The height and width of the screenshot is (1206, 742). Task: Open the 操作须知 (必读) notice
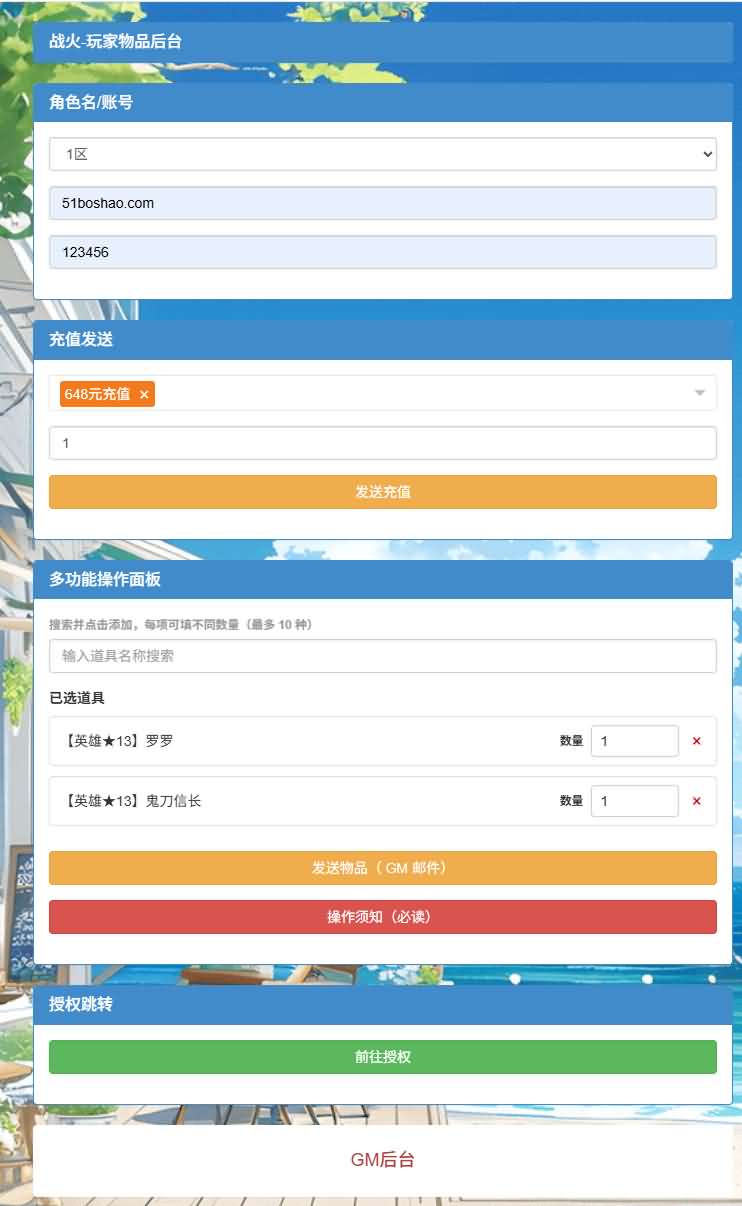click(383, 917)
